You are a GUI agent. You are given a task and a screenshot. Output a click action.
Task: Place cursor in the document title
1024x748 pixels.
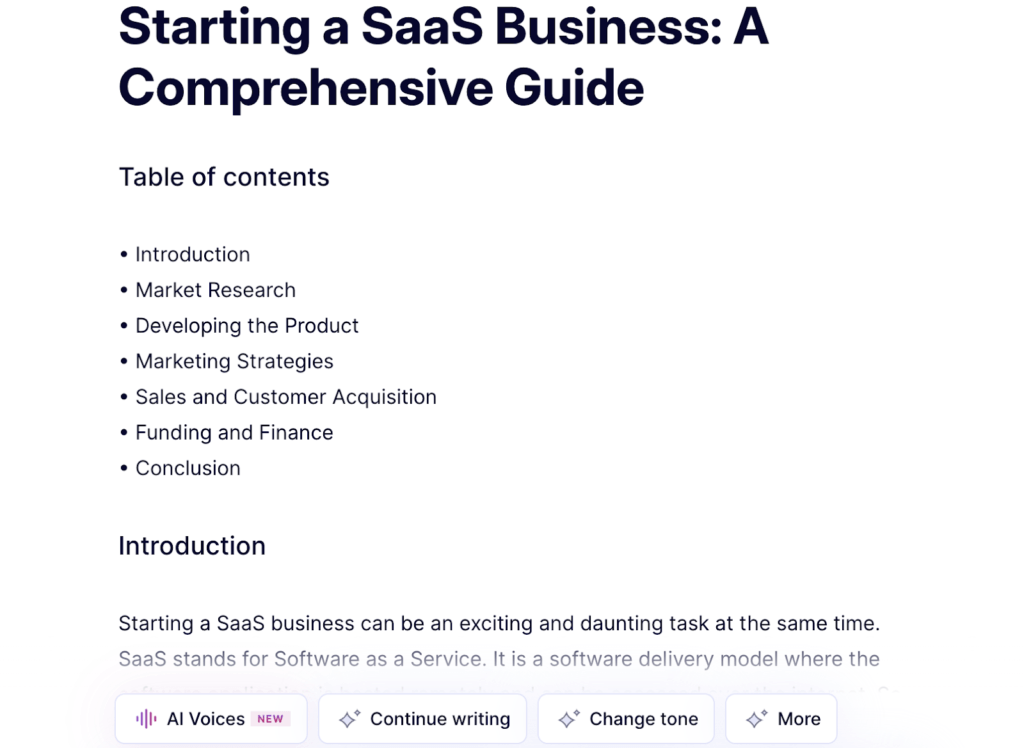pyautogui.click(x=443, y=58)
